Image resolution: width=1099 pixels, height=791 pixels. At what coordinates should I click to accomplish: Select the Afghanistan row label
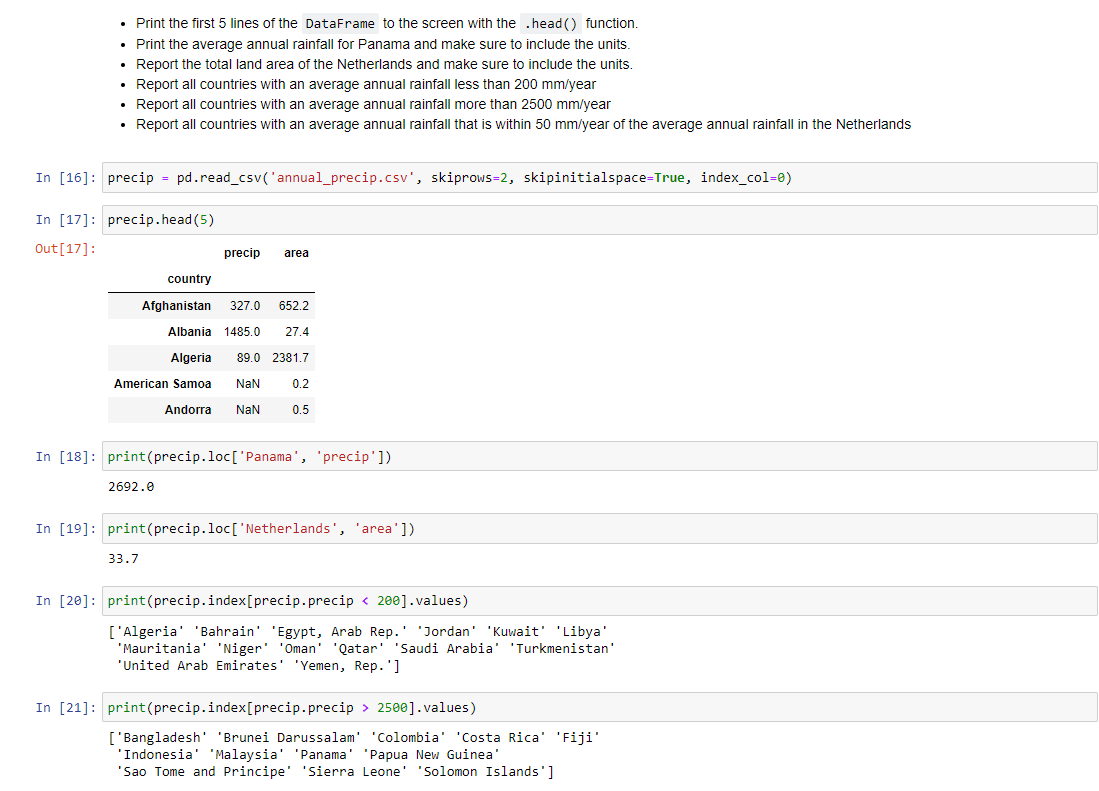[176, 305]
